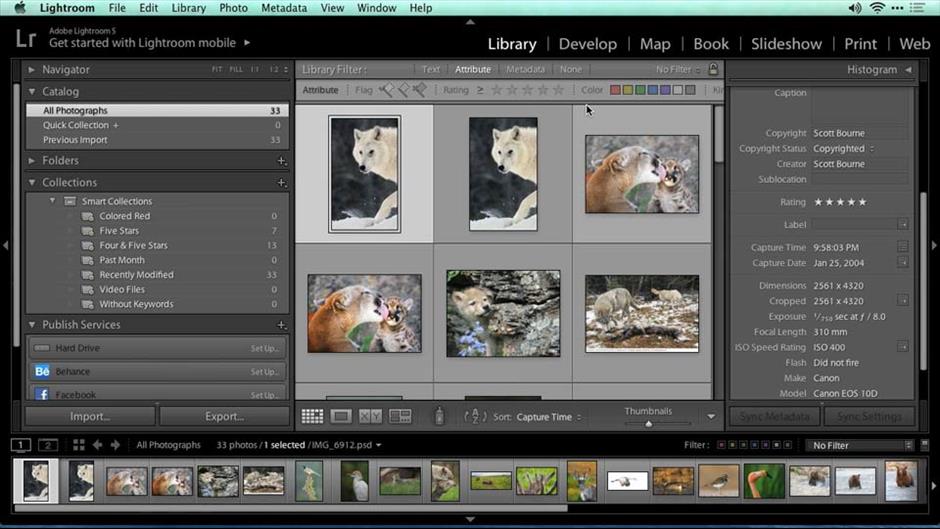Click the Thumbnails size slider handle
Screen dimensions: 940x529
click(x=649, y=424)
